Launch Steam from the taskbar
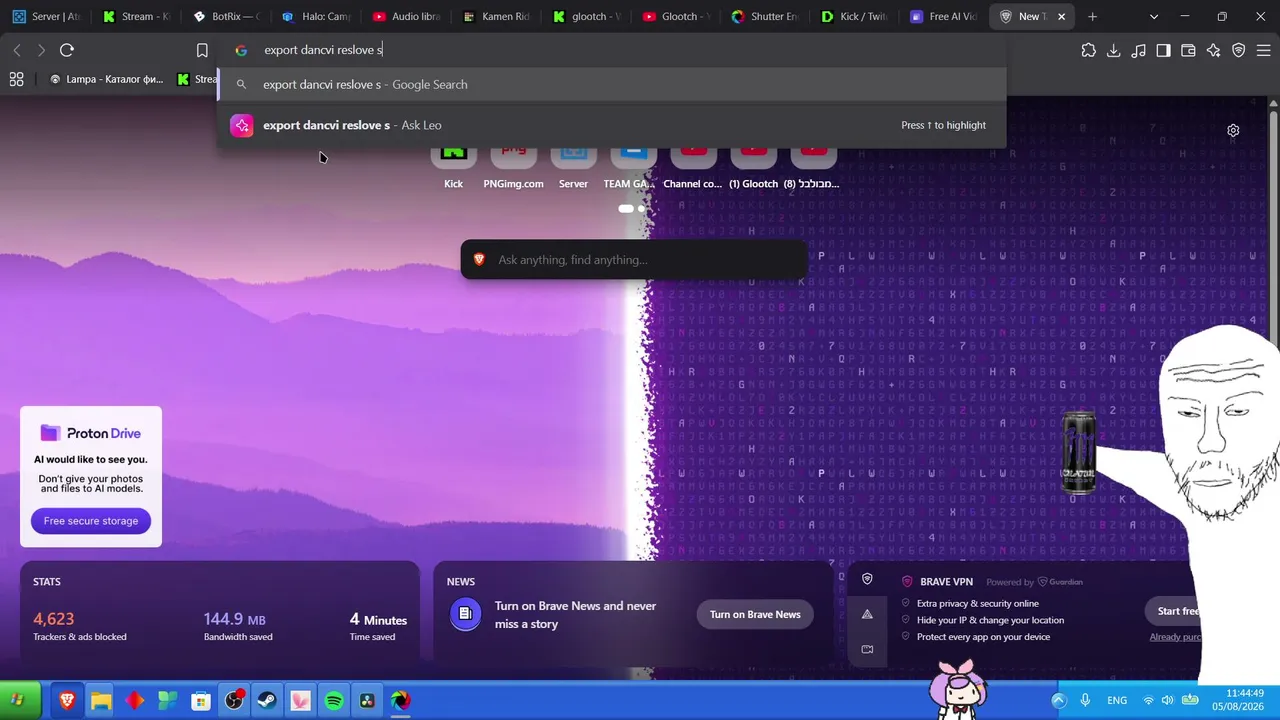Viewport: 1280px width, 720px height. tap(267, 700)
